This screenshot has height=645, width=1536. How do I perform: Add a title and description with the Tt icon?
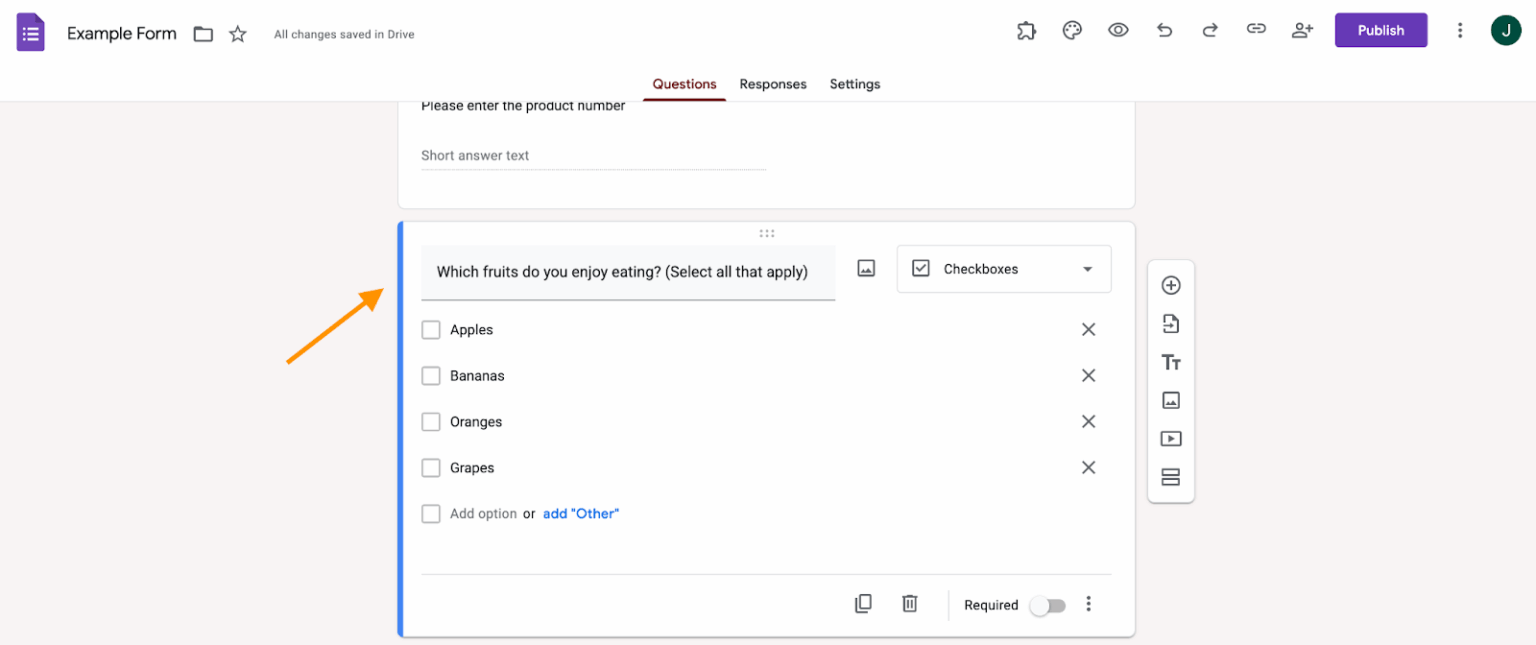click(1170, 362)
